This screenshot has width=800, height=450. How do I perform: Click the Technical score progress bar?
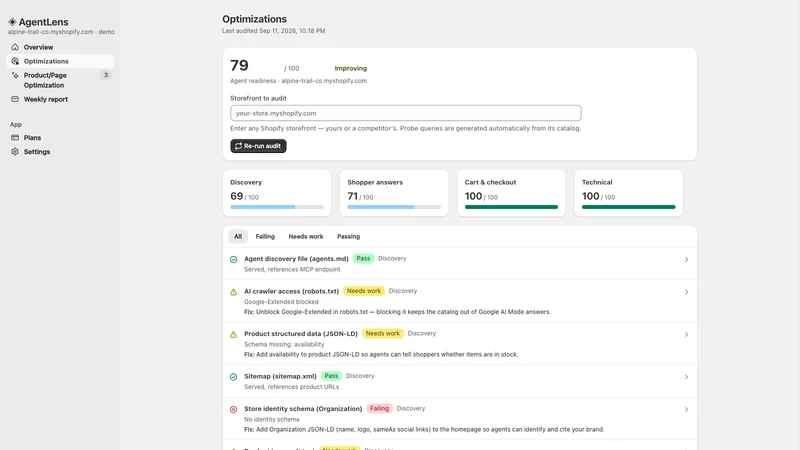tap(629, 207)
